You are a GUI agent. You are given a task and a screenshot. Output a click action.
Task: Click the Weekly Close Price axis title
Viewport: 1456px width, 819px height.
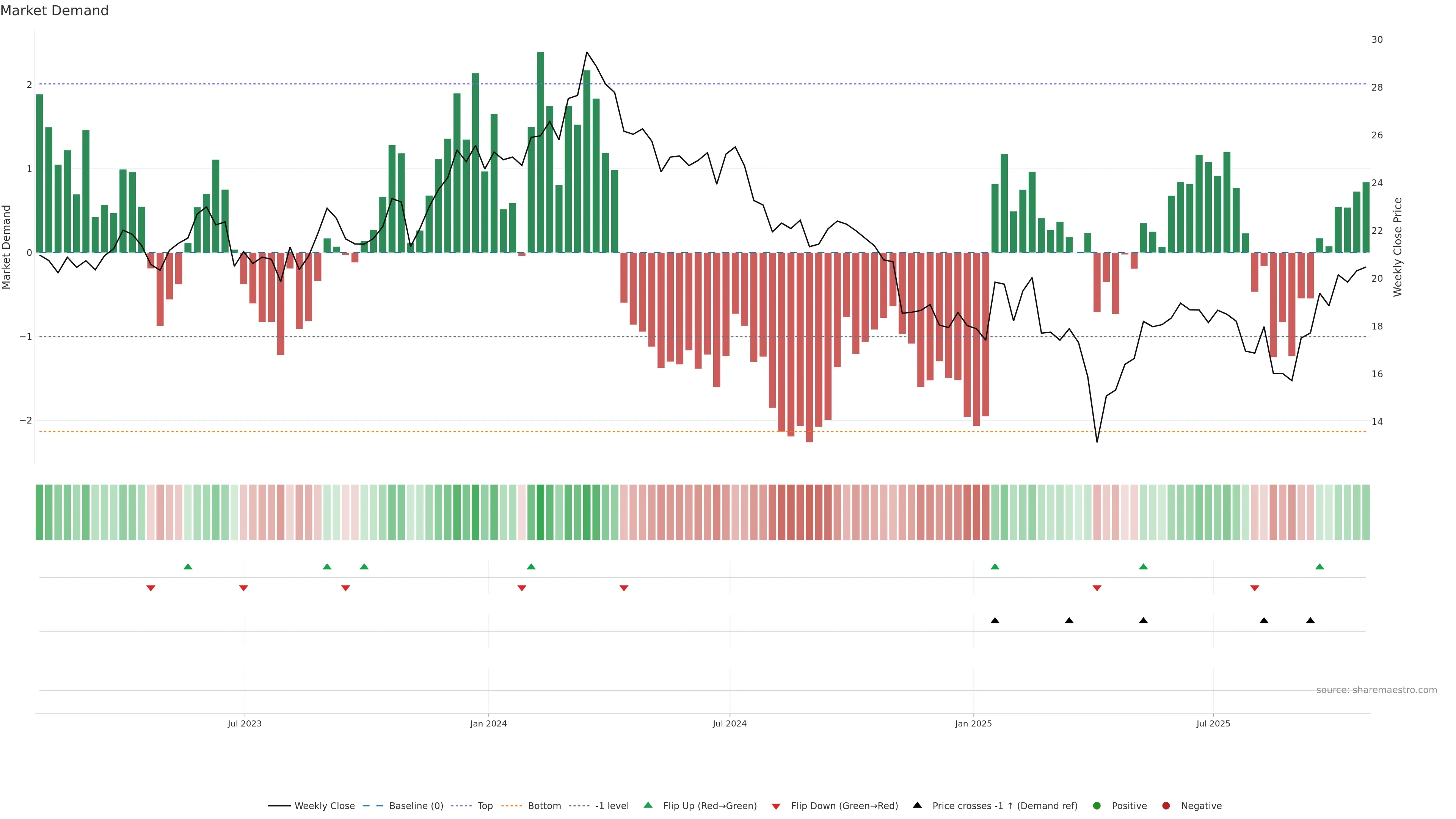pyautogui.click(x=1398, y=247)
